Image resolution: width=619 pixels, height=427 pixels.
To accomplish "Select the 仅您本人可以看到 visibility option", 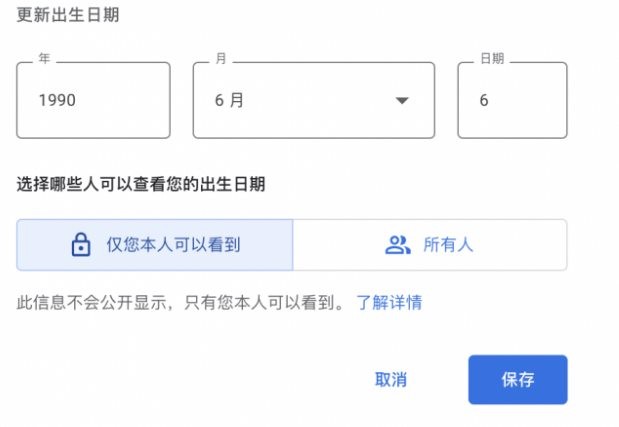I will [x=155, y=245].
